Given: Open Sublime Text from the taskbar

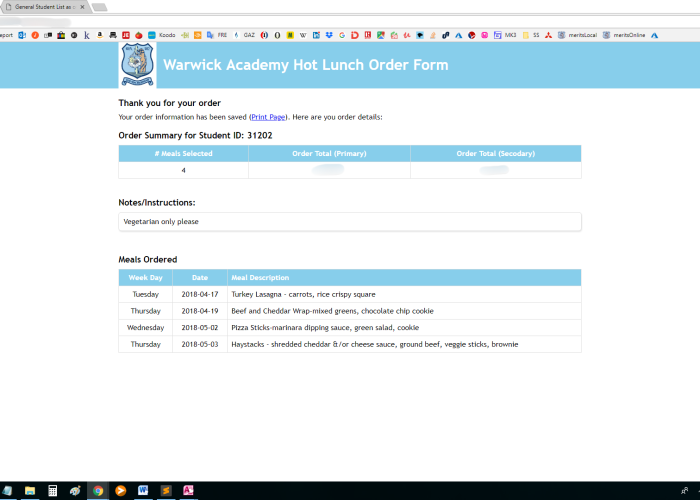Looking at the screenshot, I should (166, 491).
